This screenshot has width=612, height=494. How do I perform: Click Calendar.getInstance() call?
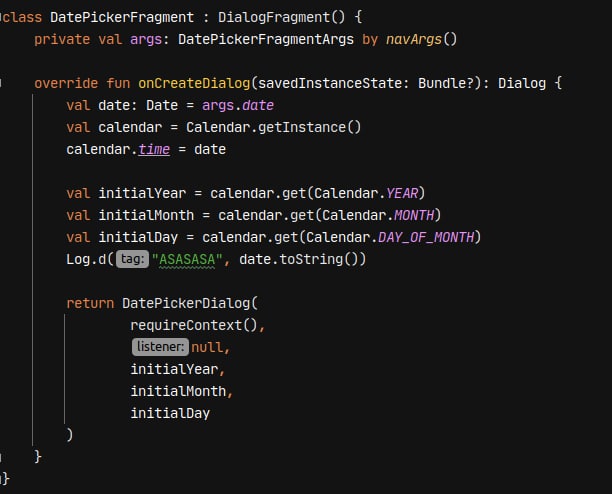(x=274, y=127)
